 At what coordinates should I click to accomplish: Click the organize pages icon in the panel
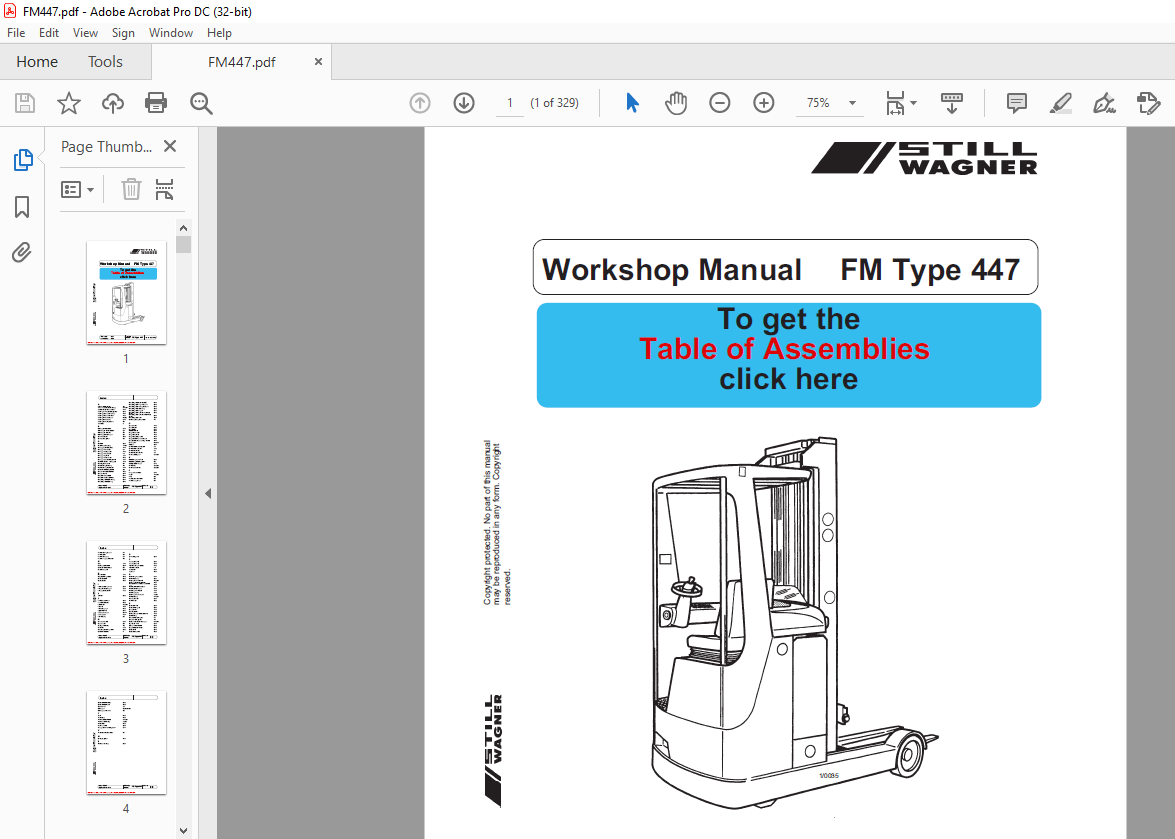point(164,190)
